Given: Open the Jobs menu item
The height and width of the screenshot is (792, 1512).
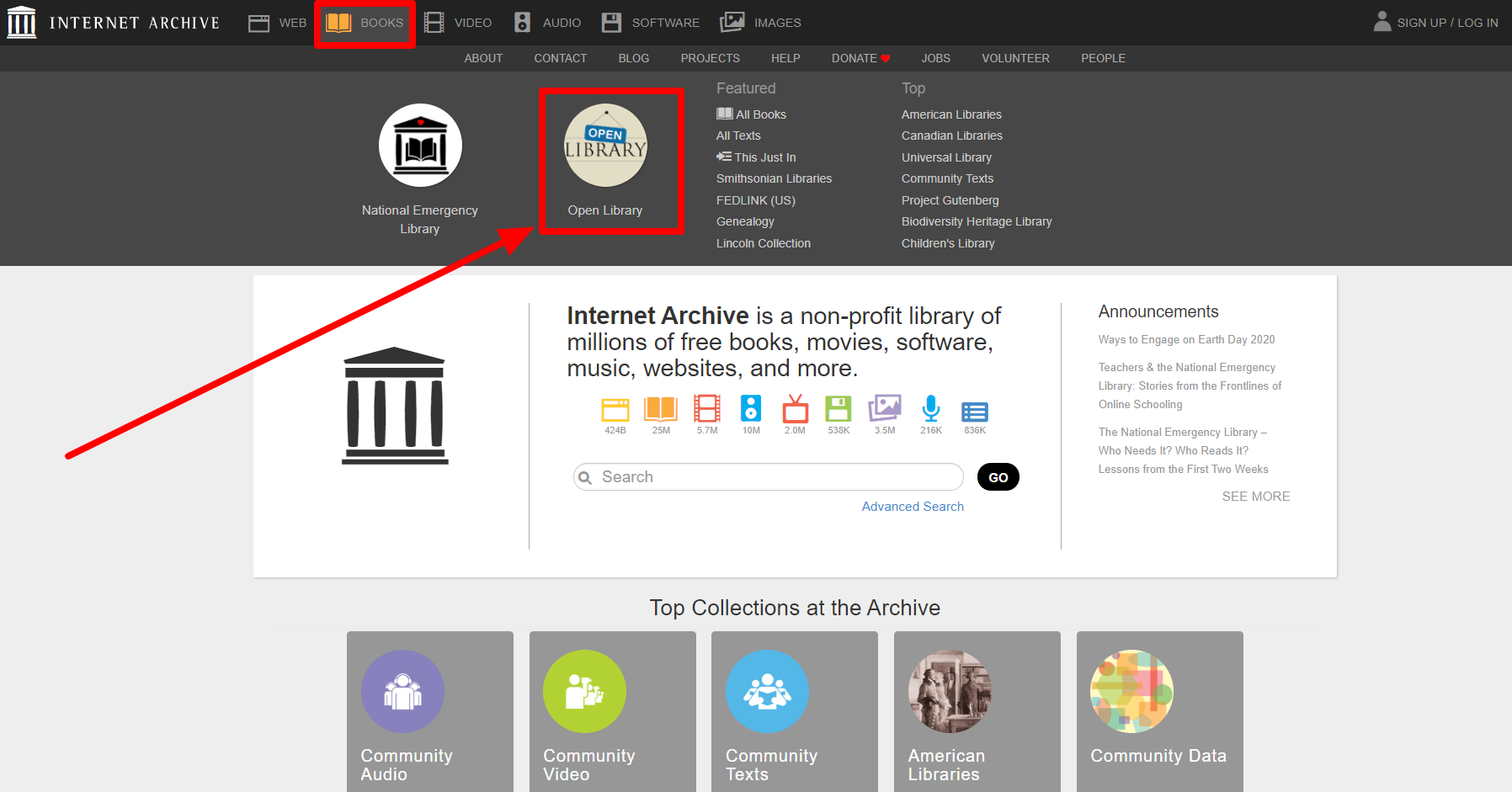Looking at the screenshot, I should click(x=935, y=58).
